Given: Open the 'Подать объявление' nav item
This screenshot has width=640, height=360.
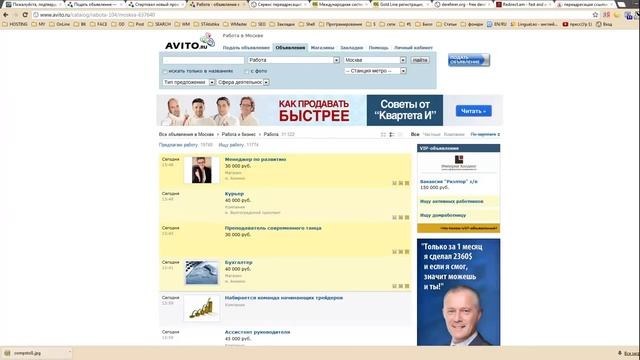Looking at the screenshot, I should click(x=246, y=48).
